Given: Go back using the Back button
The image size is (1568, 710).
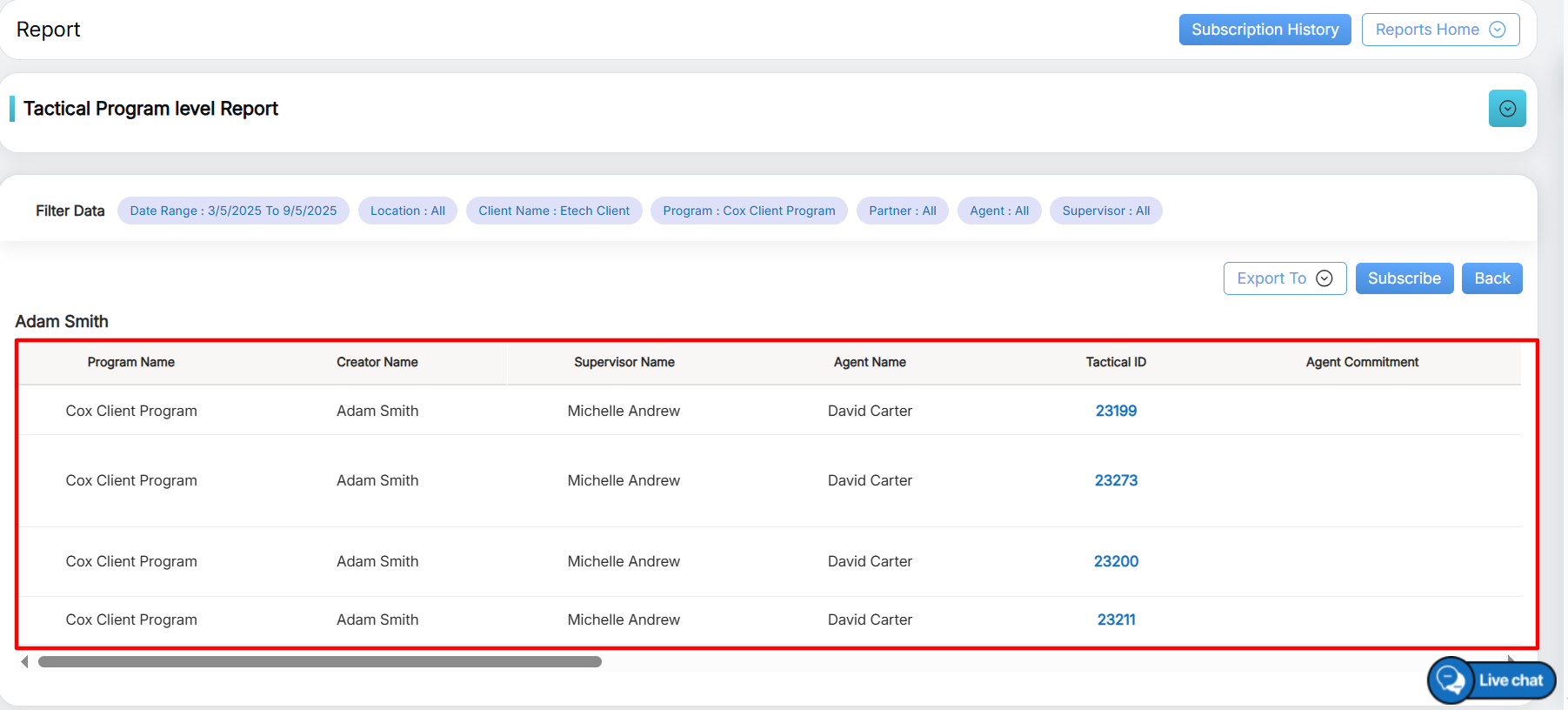Looking at the screenshot, I should 1491,278.
